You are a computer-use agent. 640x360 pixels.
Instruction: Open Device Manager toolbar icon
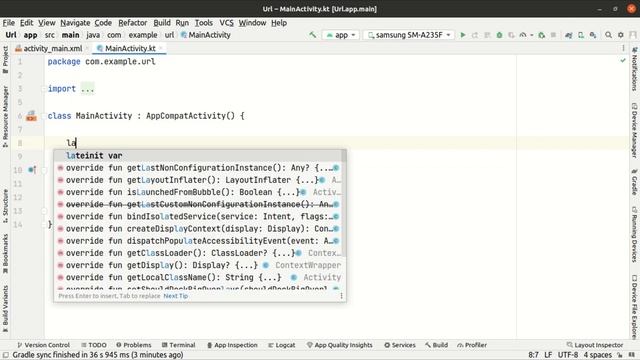coord(581,35)
